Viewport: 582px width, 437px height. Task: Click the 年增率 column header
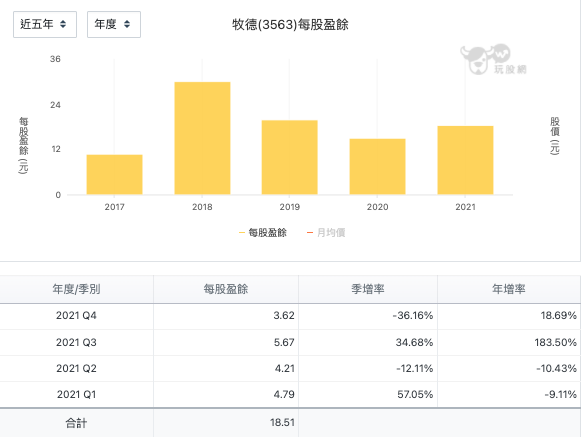pos(509,289)
